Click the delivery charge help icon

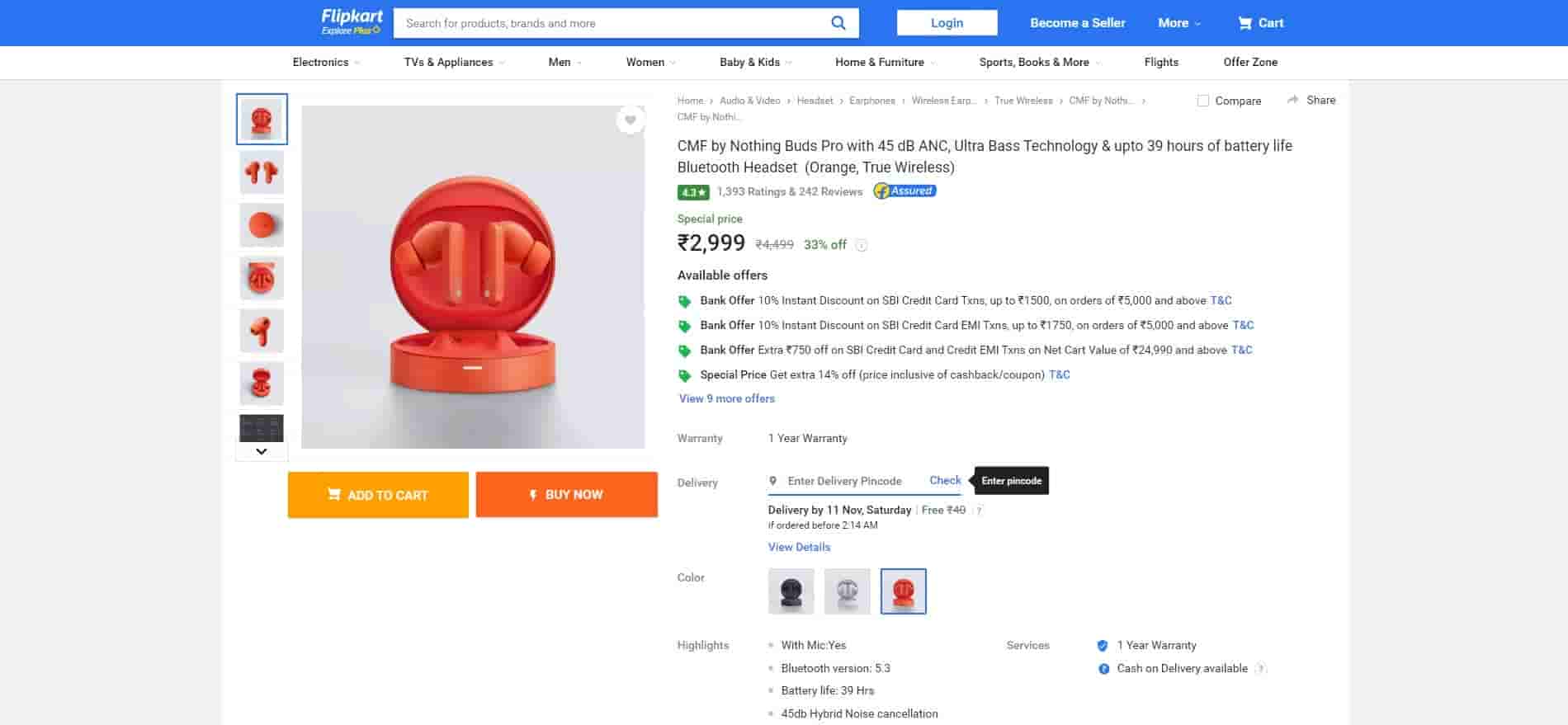coord(979,511)
